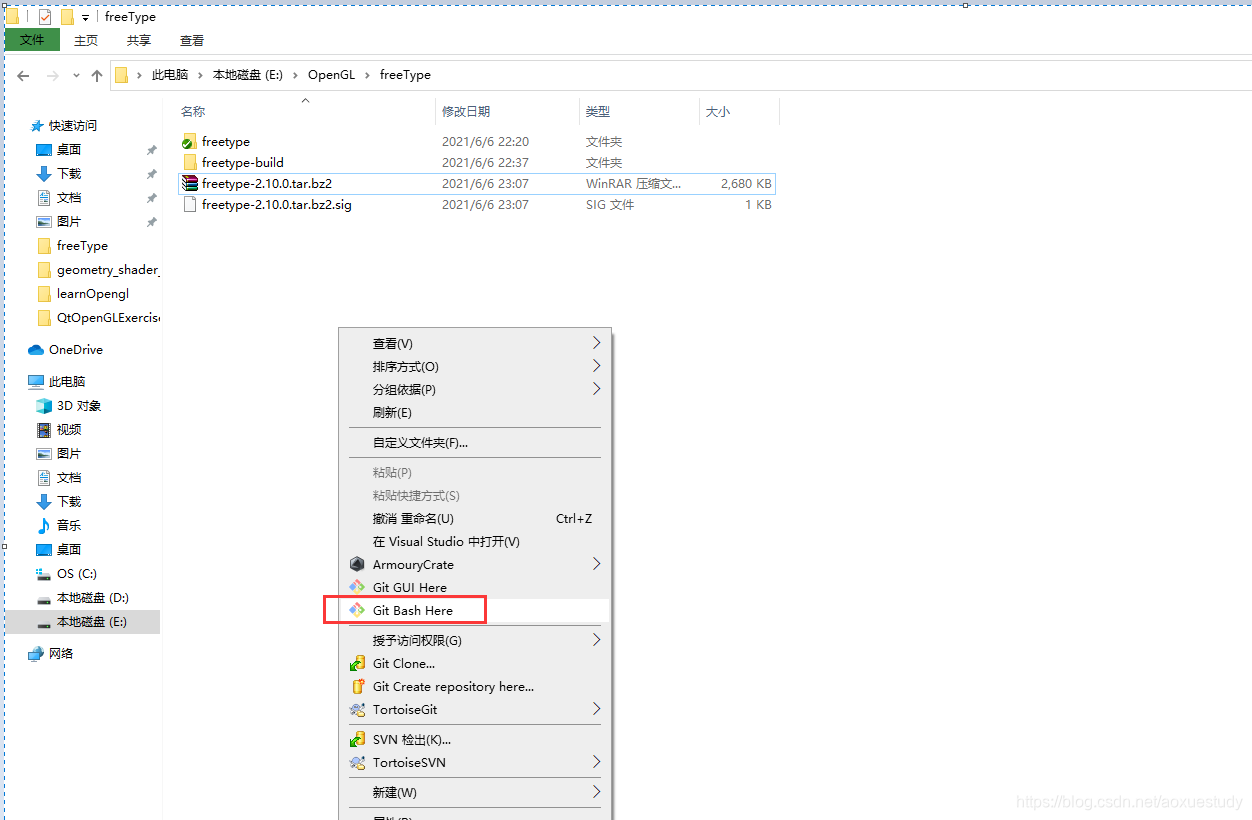Click the Git Create repository icon

click(357, 686)
